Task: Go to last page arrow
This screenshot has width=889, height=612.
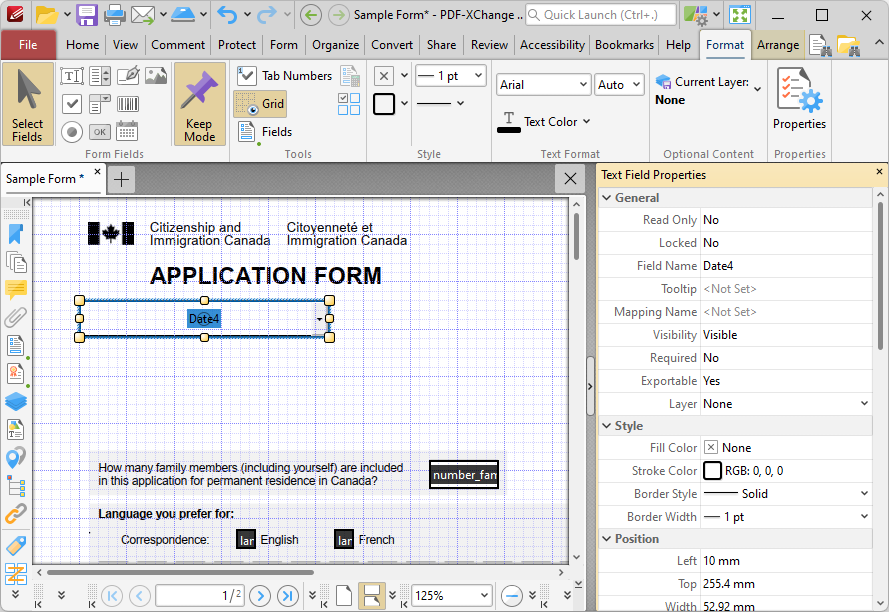Action: pyautogui.click(x=287, y=596)
